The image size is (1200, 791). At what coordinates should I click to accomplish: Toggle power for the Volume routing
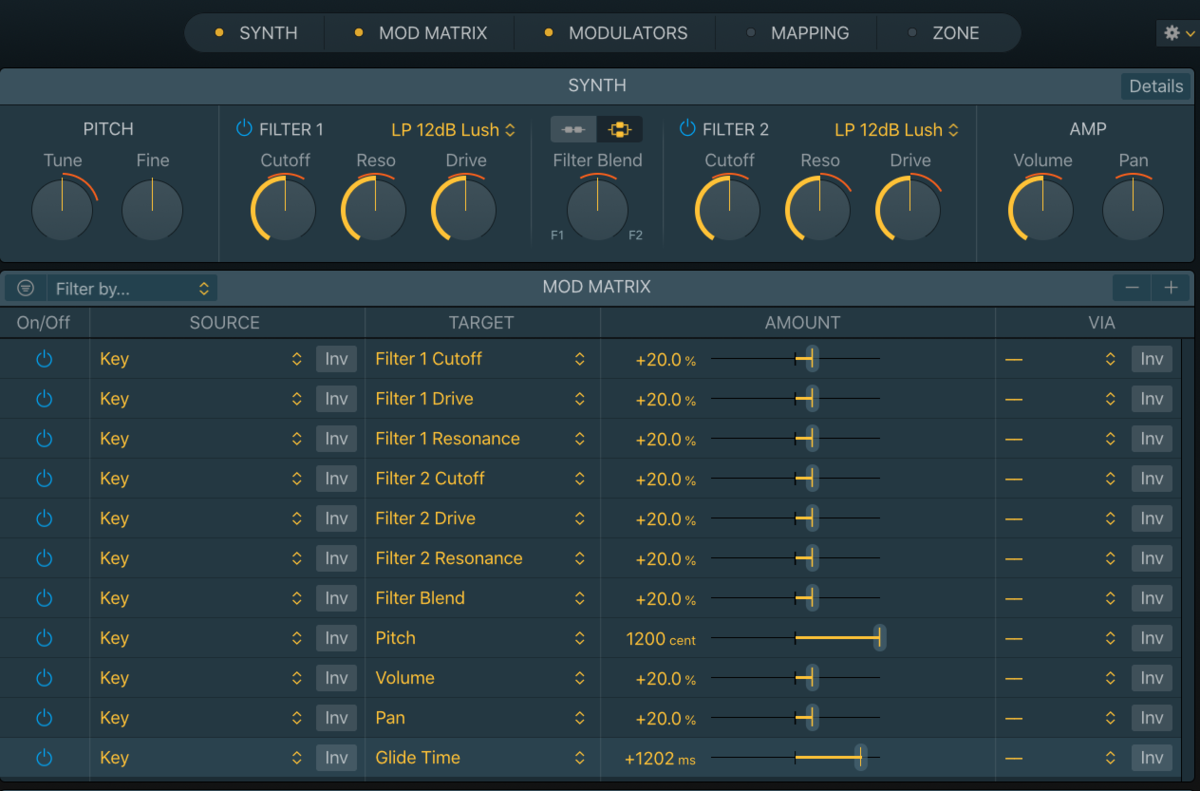[x=44, y=678]
